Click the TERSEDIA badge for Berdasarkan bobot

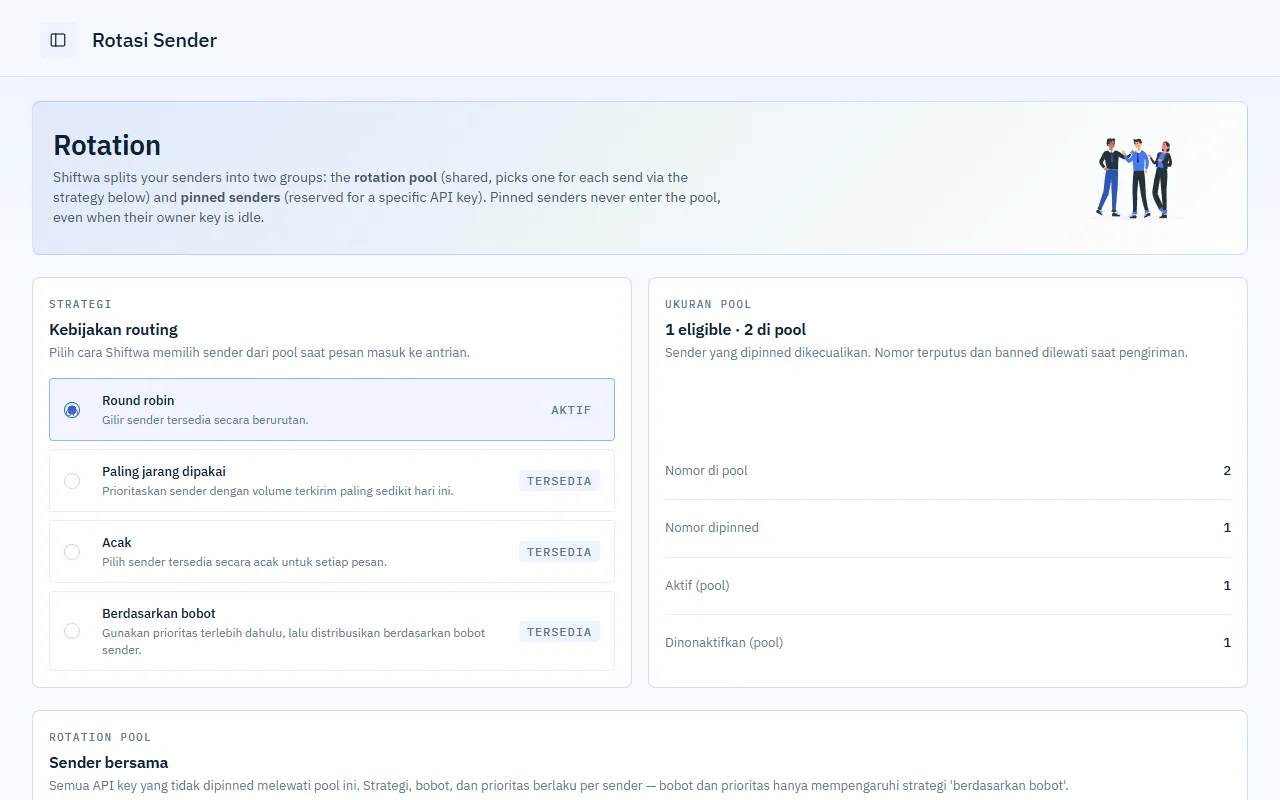point(559,632)
